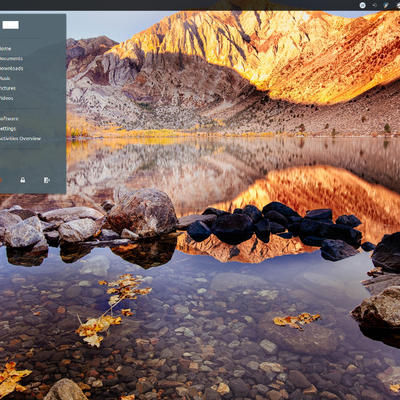Open the Downloads folder entry
Image resolution: width=400 pixels, height=400 pixels.
(x=12, y=69)
